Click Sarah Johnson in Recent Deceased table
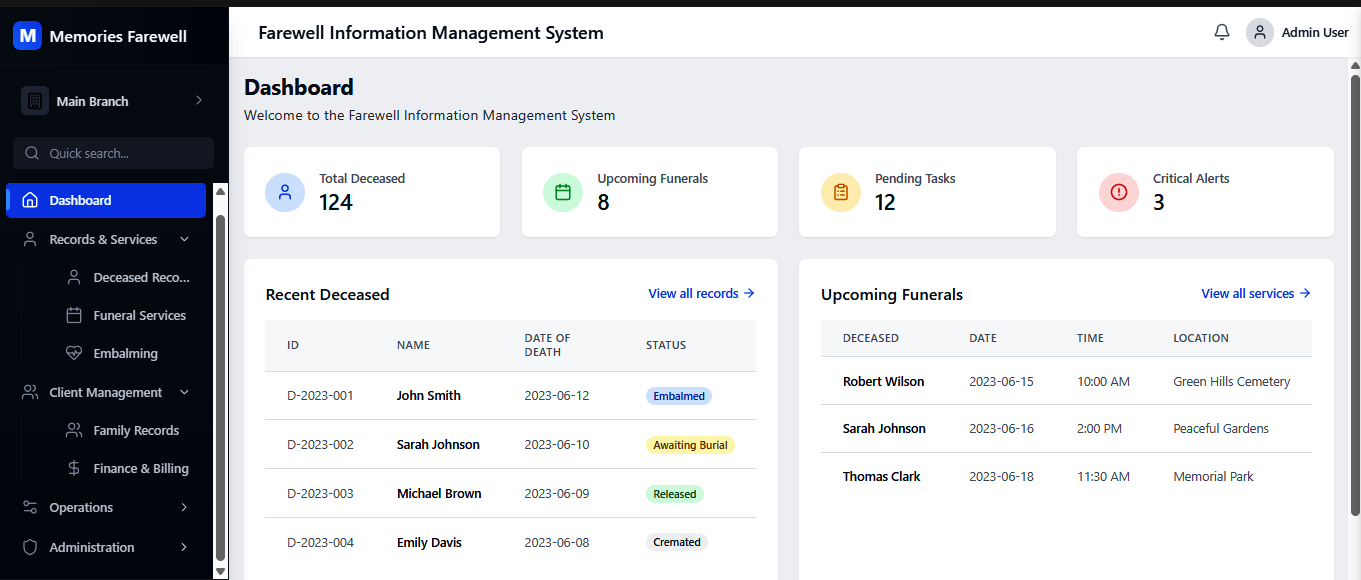This screenshot has width=1361, height=580. tap(438, 444)
